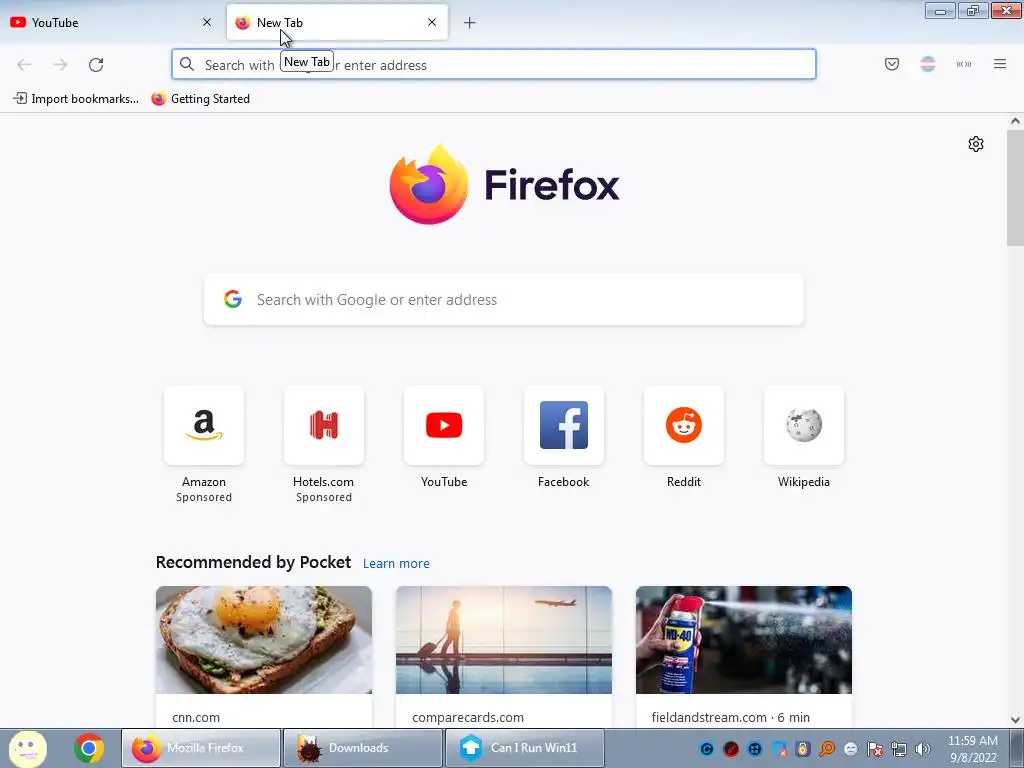This screenshot has height=768, width=1024.
Task: Click the forward navigation arrow
Action: (60, 65)
